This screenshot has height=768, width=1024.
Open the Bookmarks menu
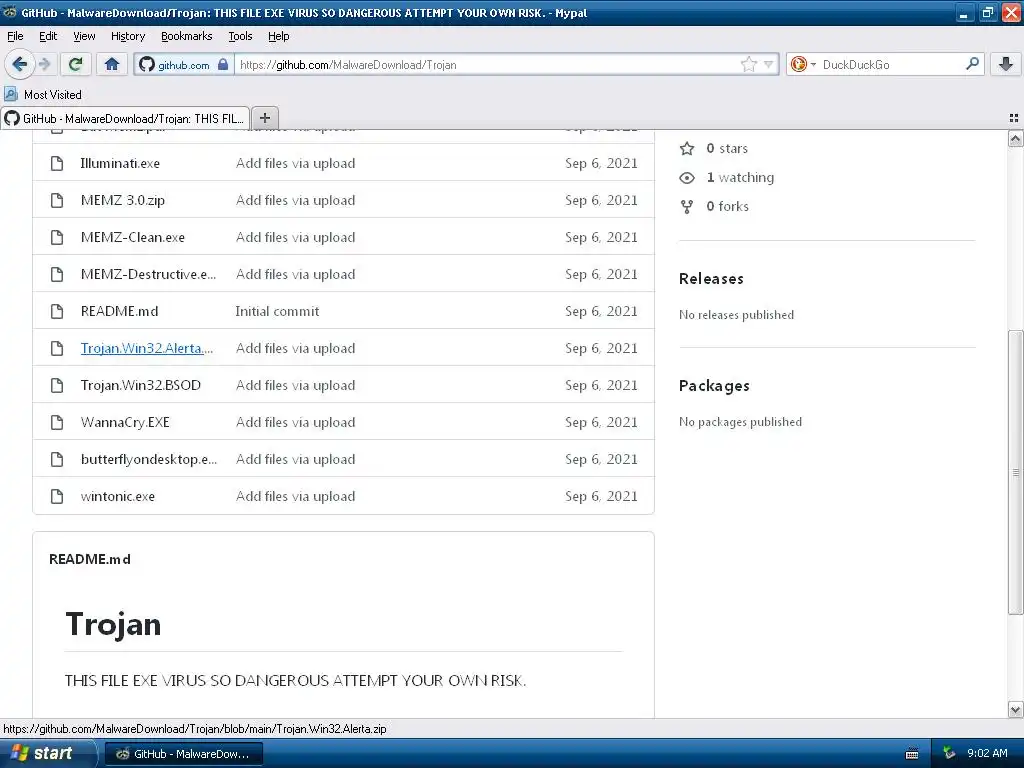point(187,36)
